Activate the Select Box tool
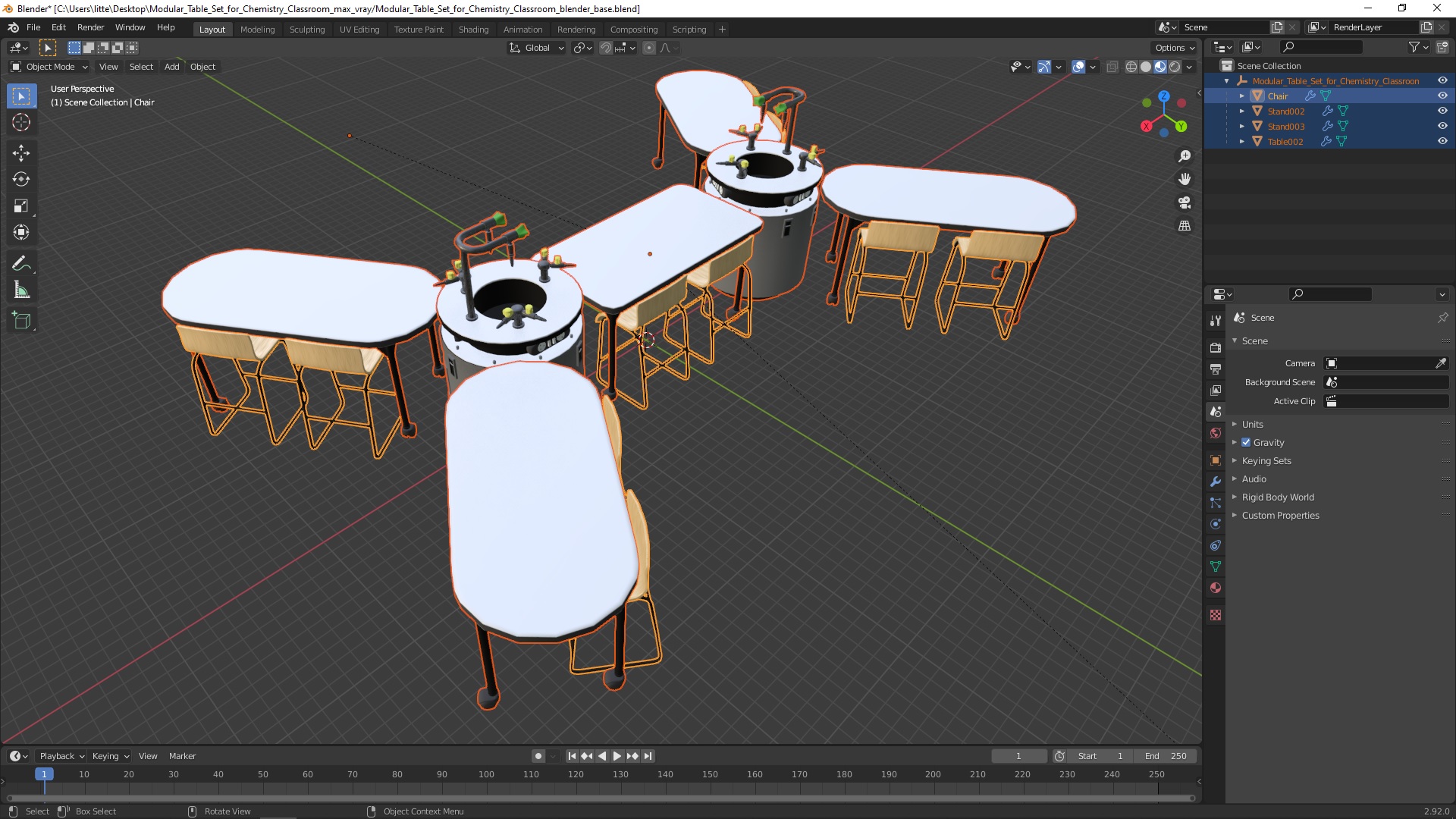This screenshot has width=1456, height=819. (21, 96)
